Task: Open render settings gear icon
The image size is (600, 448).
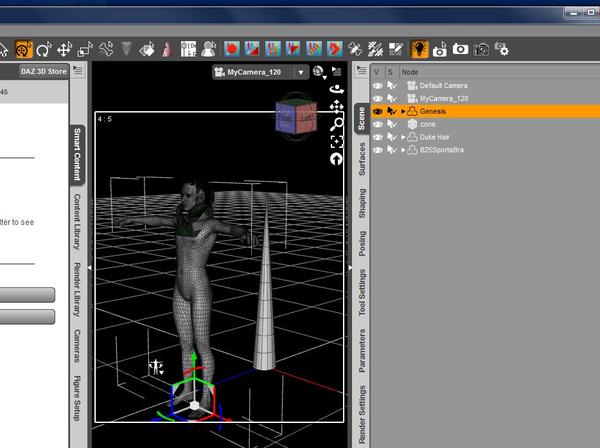Action: pyautogui.click(x=502, y=50)
